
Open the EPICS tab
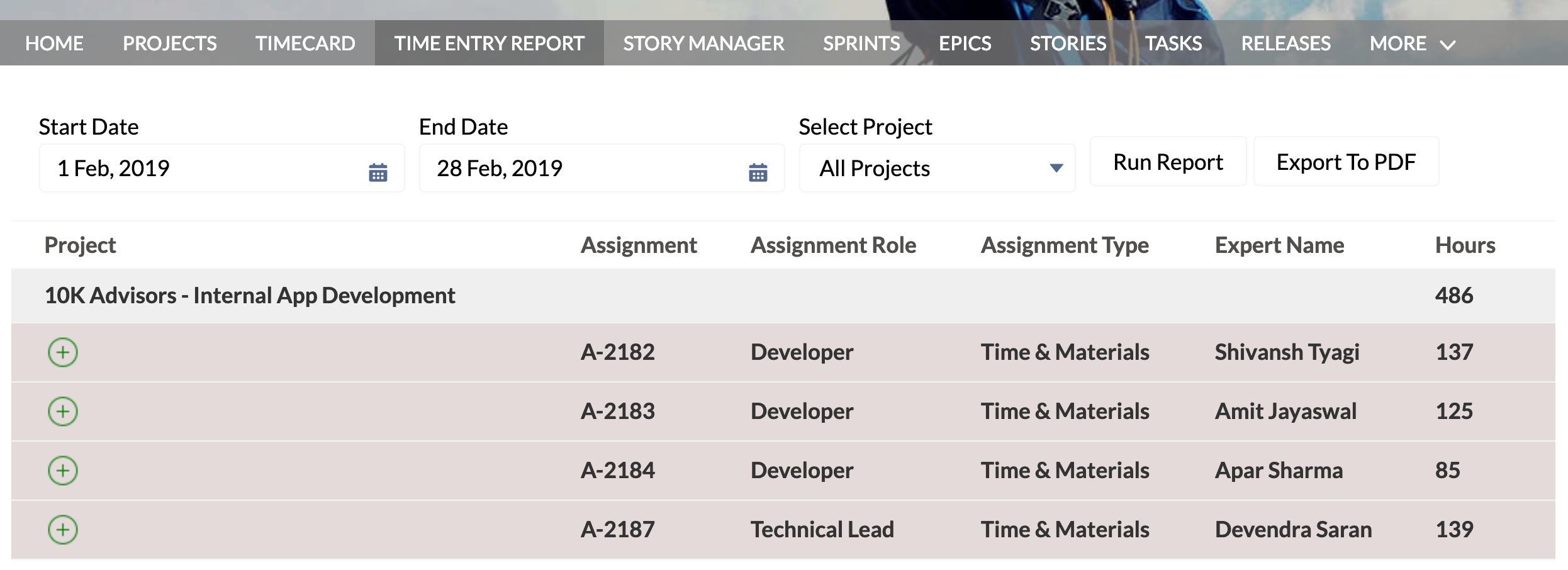(965, 43)
